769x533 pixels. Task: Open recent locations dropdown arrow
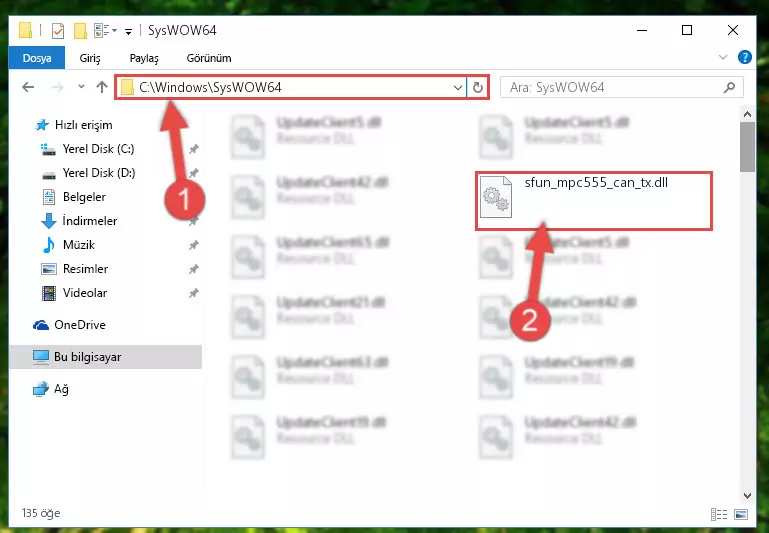point(81,87)
